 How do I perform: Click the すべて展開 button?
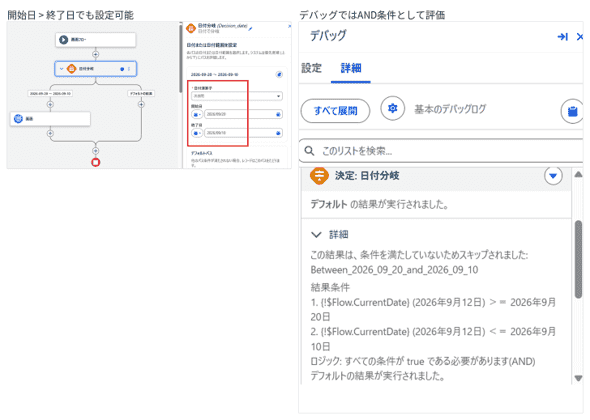coord(335,111)
